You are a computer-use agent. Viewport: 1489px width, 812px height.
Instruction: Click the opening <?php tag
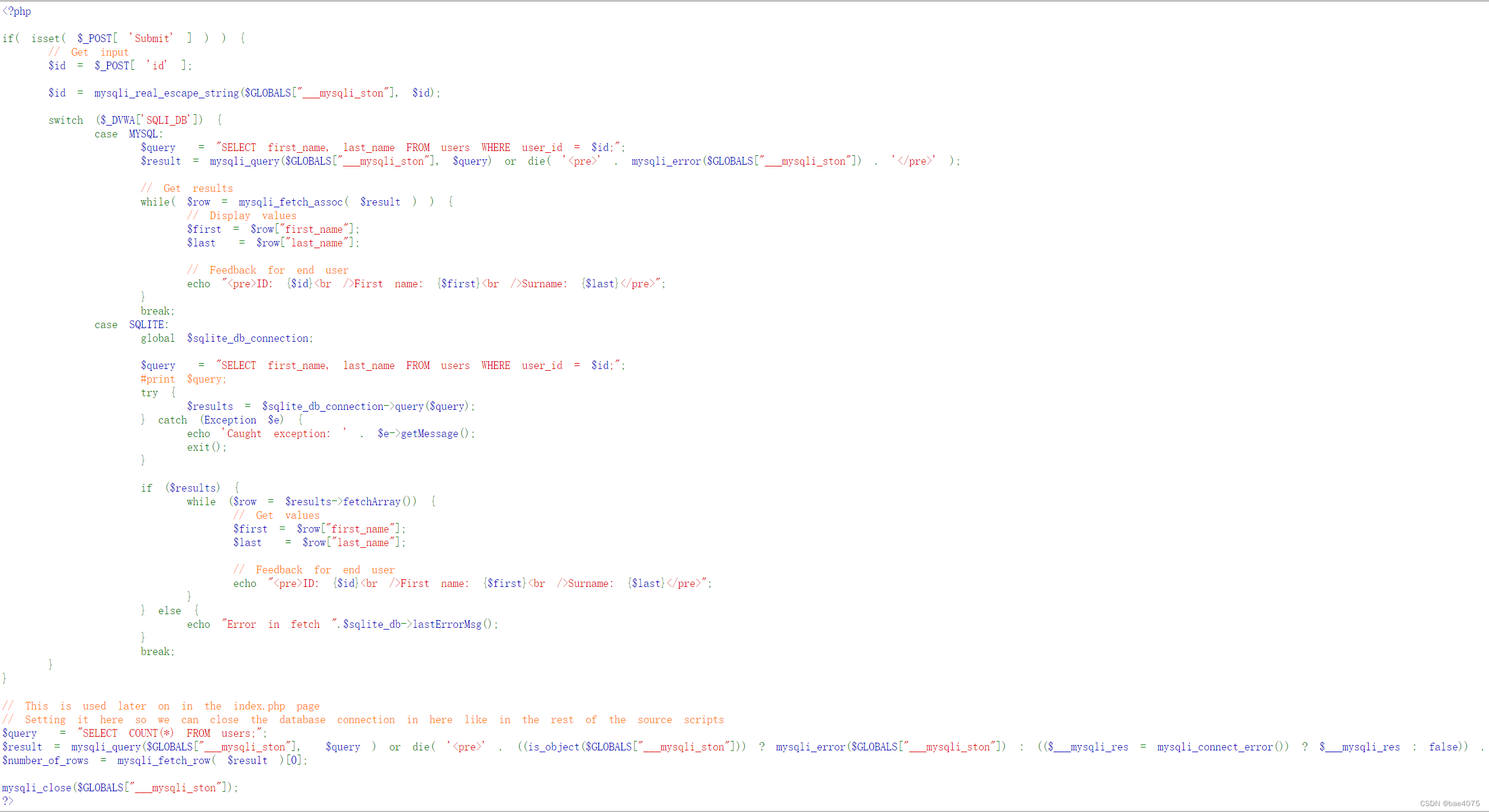pyautogui.click(x=17, y=11)
